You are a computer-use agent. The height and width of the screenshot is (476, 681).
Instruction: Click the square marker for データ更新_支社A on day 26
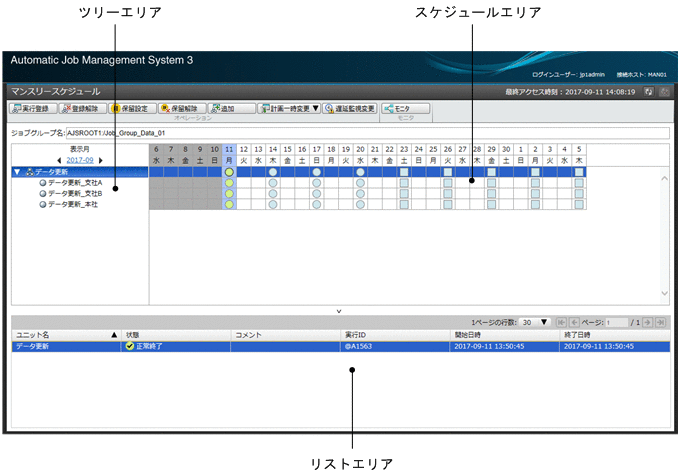[448, 183]
